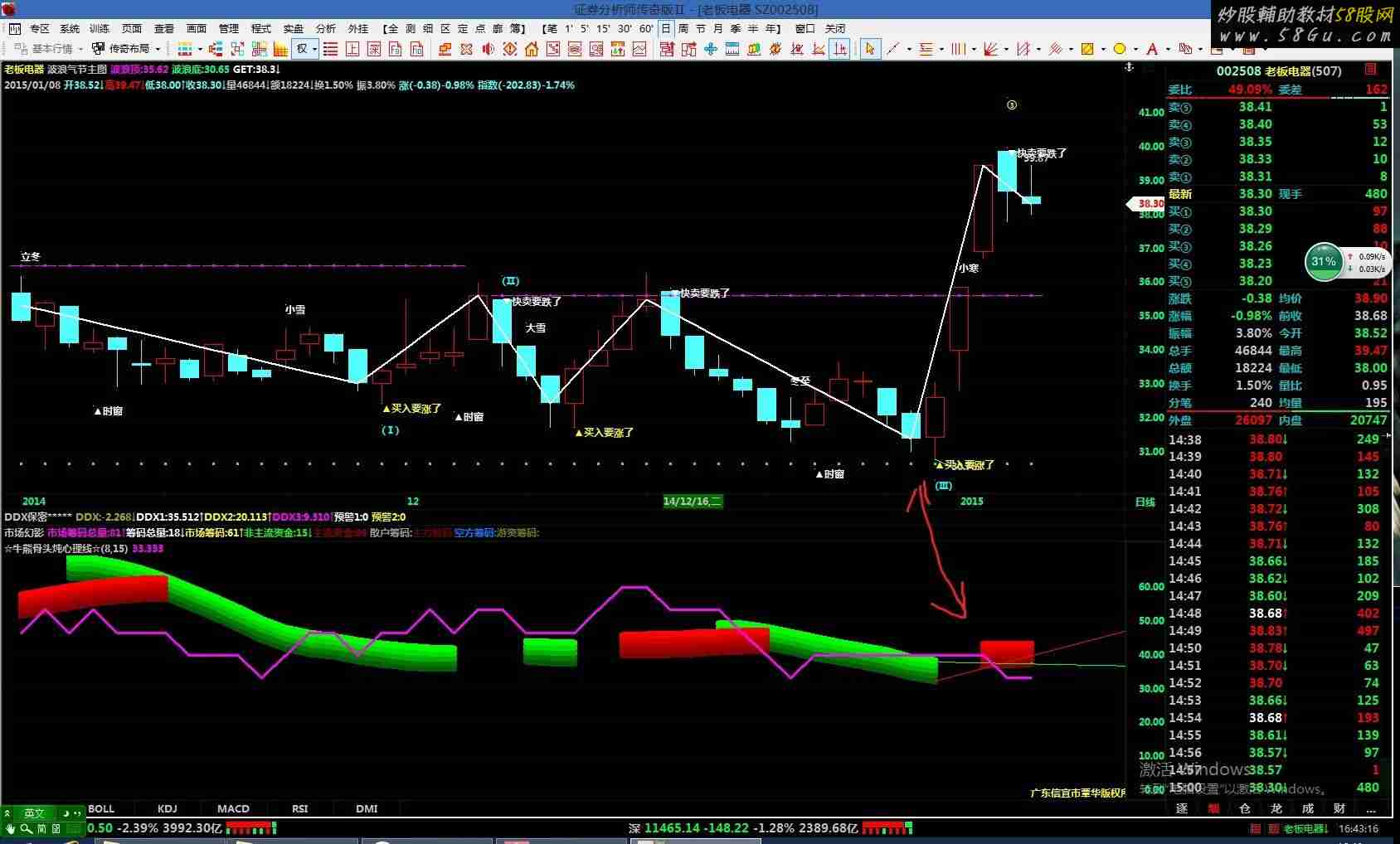Screen dimensions: 1400x844
Task: Click the 仓 tab in quote panel
Action: tap(1245, 808)
